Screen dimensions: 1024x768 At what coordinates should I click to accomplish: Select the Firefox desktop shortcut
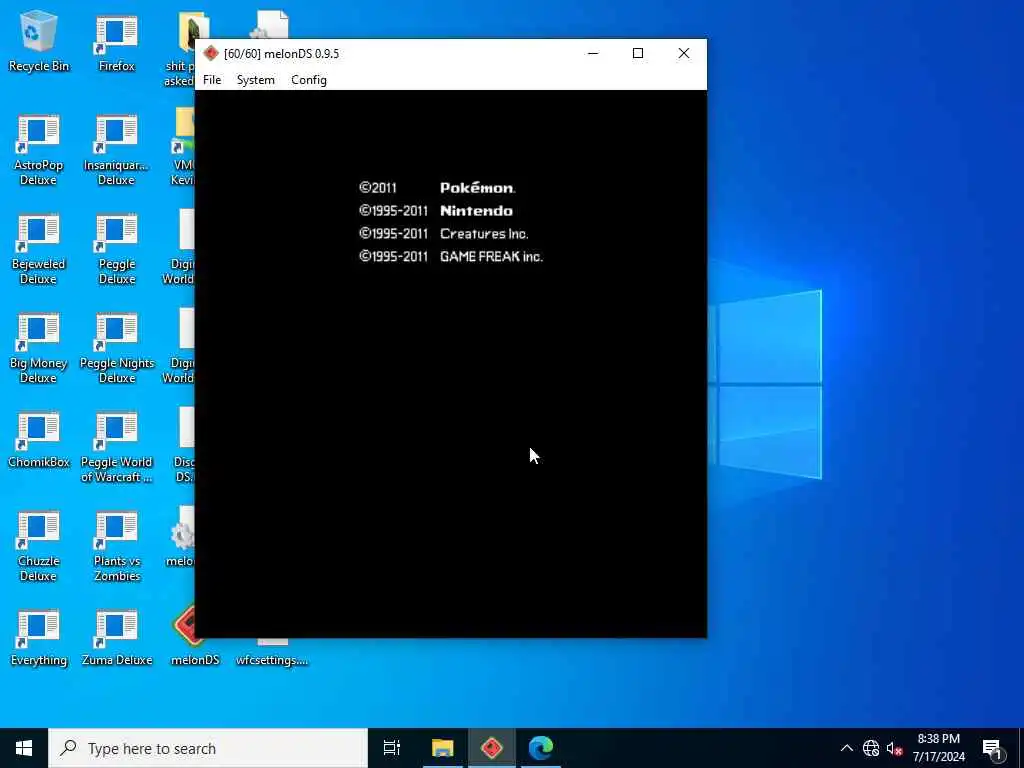pyautogui.click(x=117, y=41)
